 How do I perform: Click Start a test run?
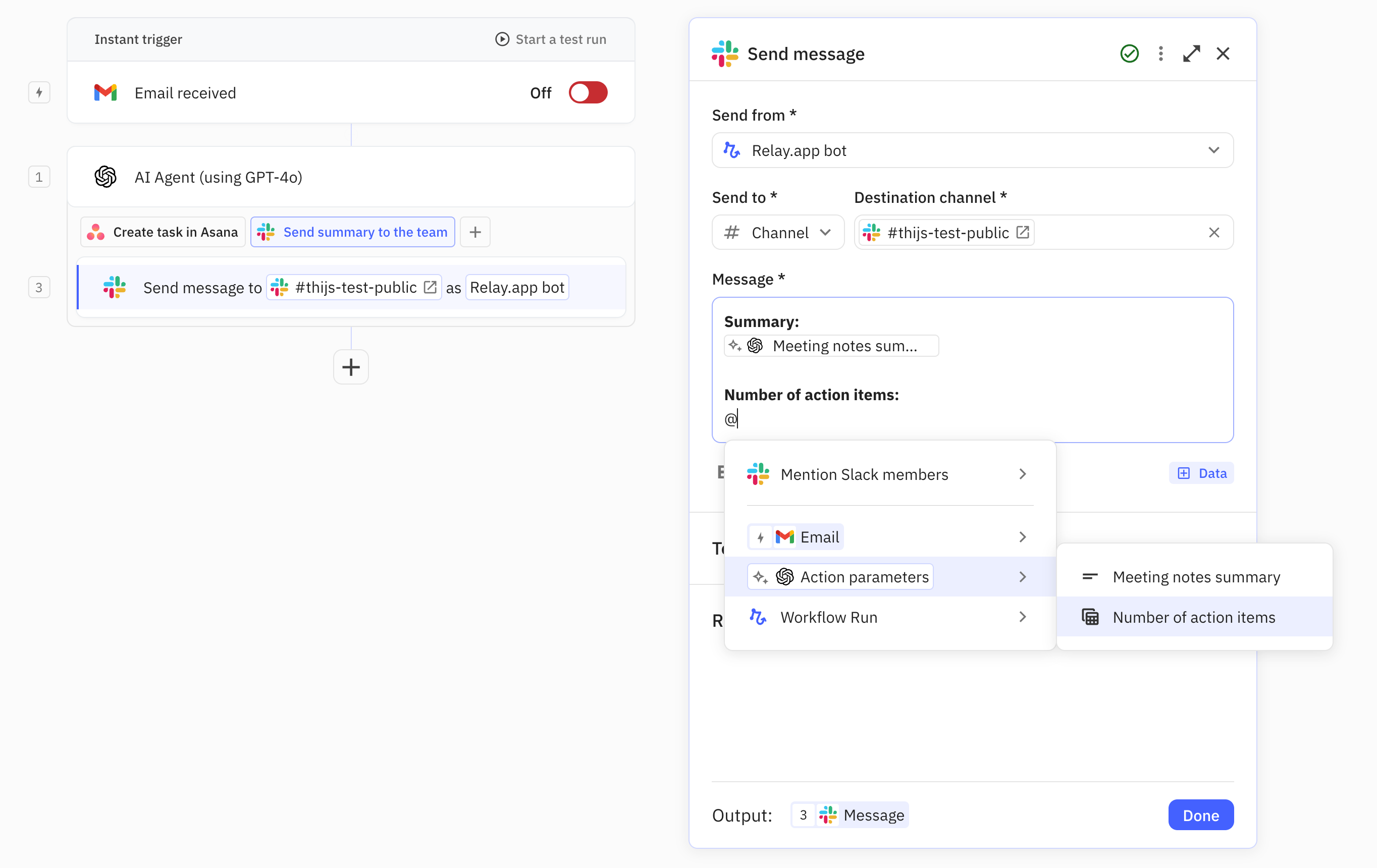click(x=550, y=39)
